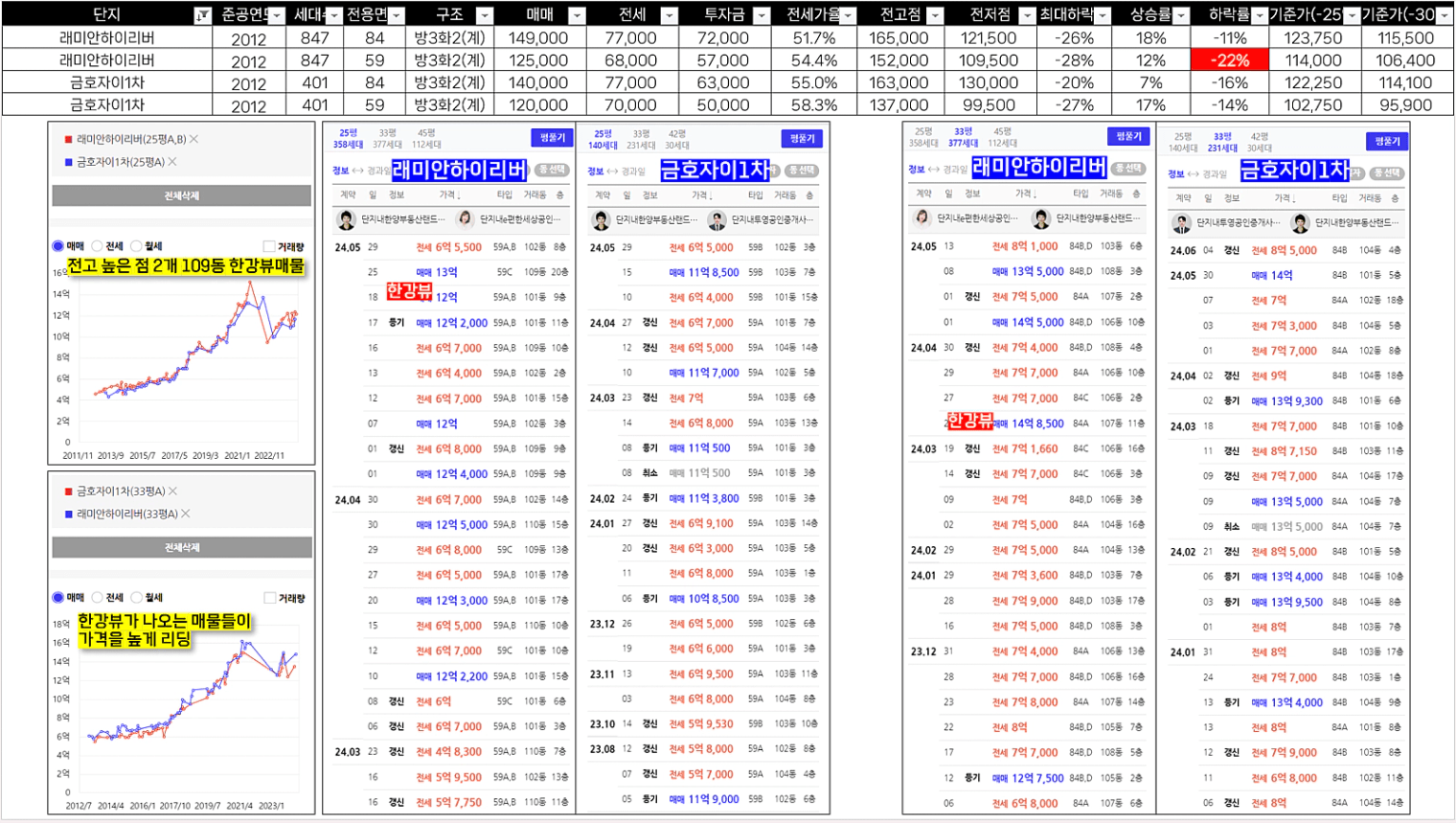Open 전용면적 column filter dropdown

(397, 15)
